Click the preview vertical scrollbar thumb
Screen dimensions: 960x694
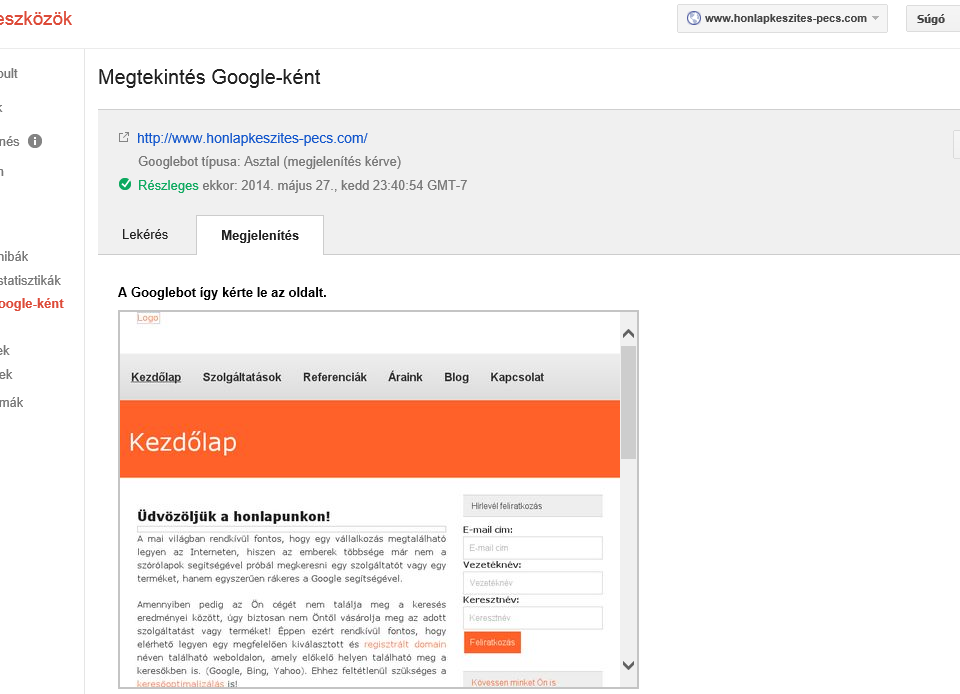click(628, 402)
